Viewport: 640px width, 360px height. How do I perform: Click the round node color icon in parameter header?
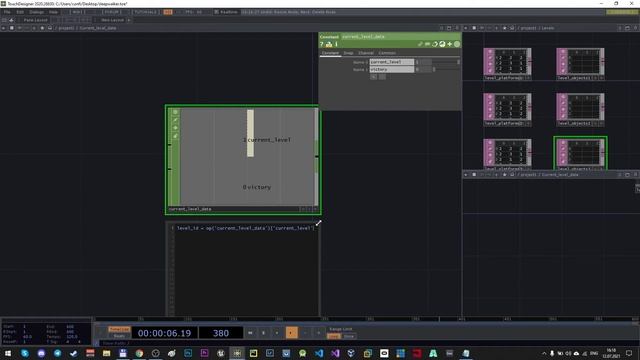tap(457, 44)
